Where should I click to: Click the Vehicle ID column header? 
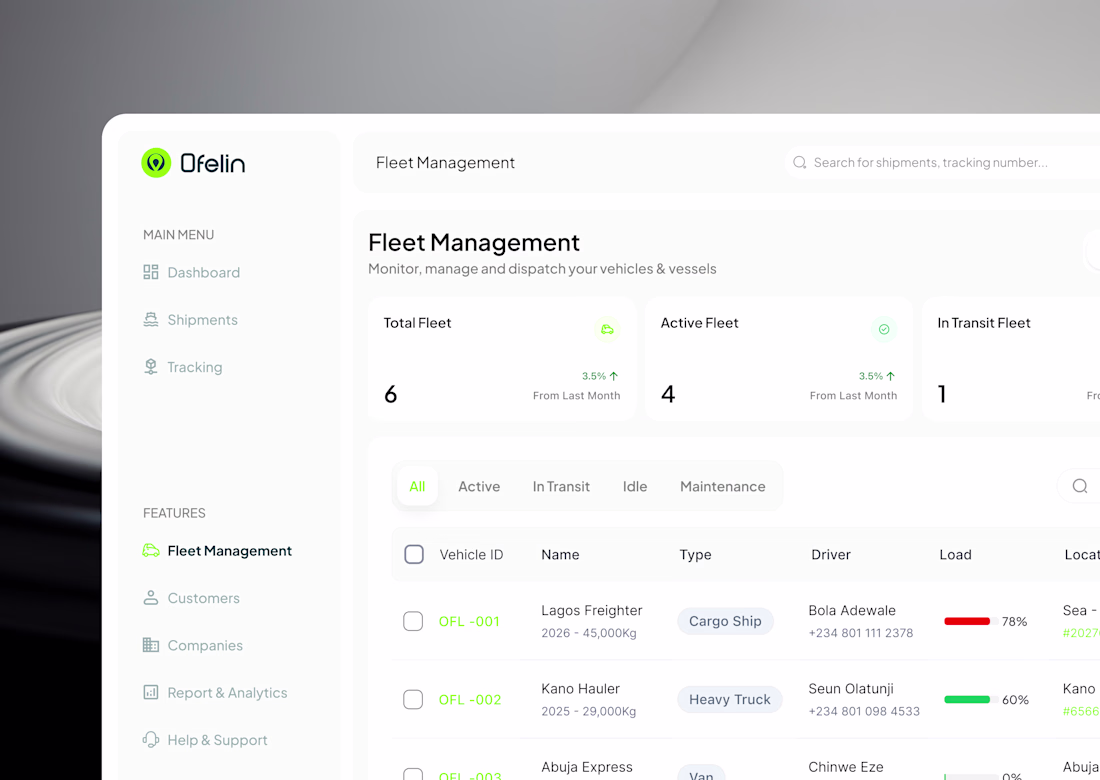point(471,554)
